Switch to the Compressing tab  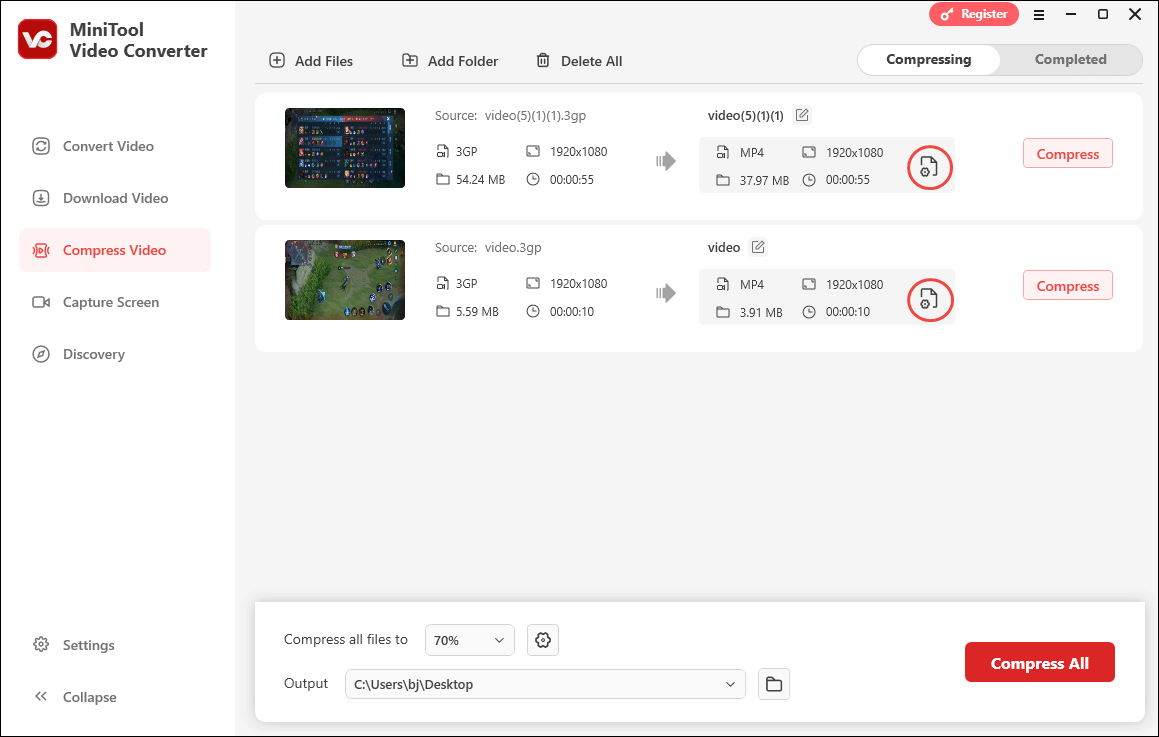coord(928,60)
